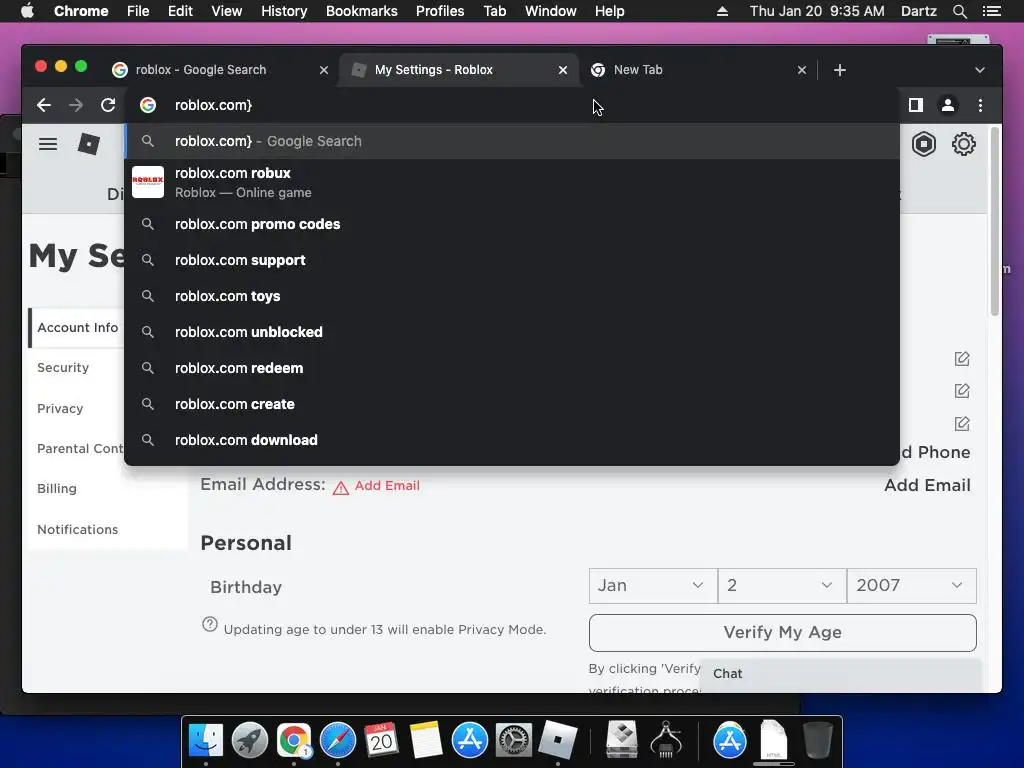Image resolution: width=1024 pixels, height=768 pixels.
Task: Open Chrome's side panel icon
Action: coord(916,105)
